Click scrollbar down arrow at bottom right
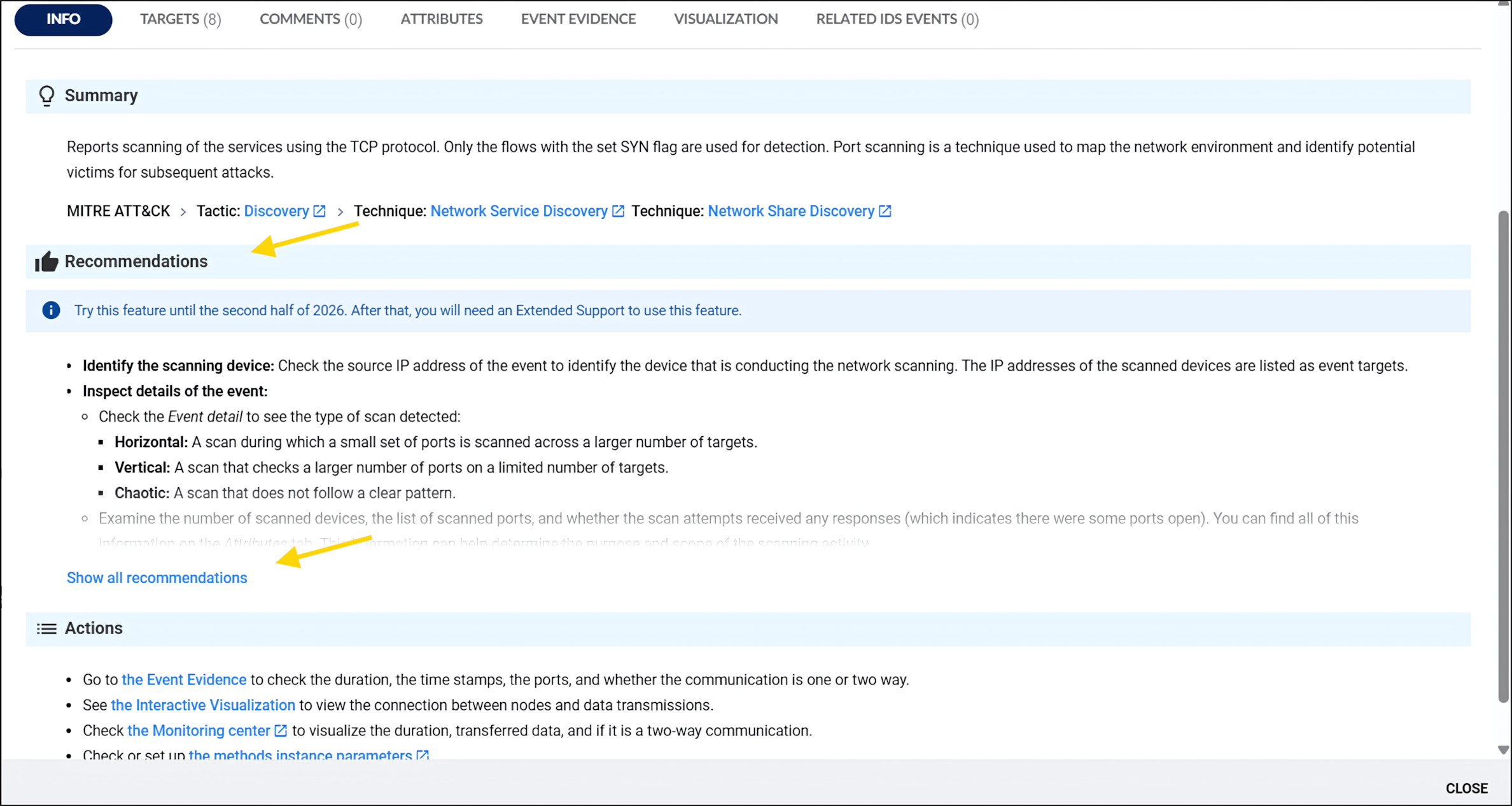The height and width of the screenshot is (806, 1512). coord(1503,750)
